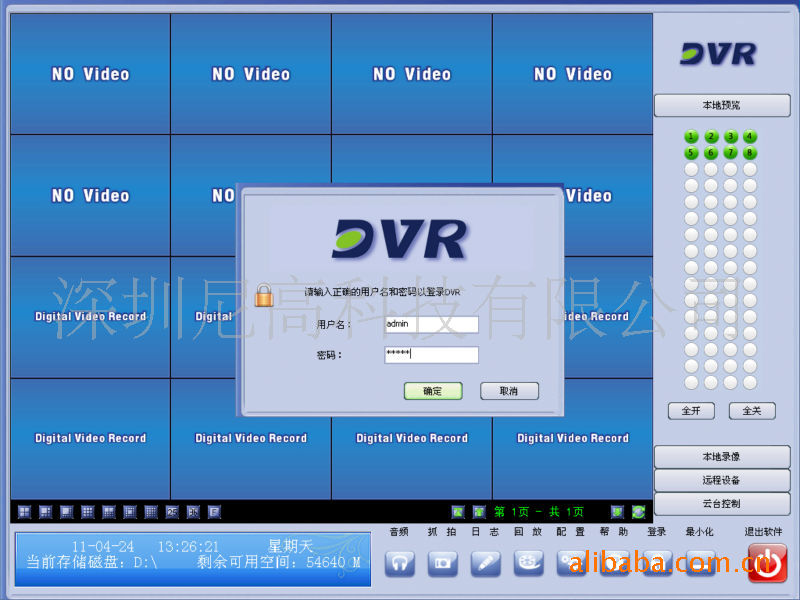Image resolution: width=800 pixels, height=600 pixels.
Task: Click the time '13:26:21' in status panel
Action: click(188, 547)
